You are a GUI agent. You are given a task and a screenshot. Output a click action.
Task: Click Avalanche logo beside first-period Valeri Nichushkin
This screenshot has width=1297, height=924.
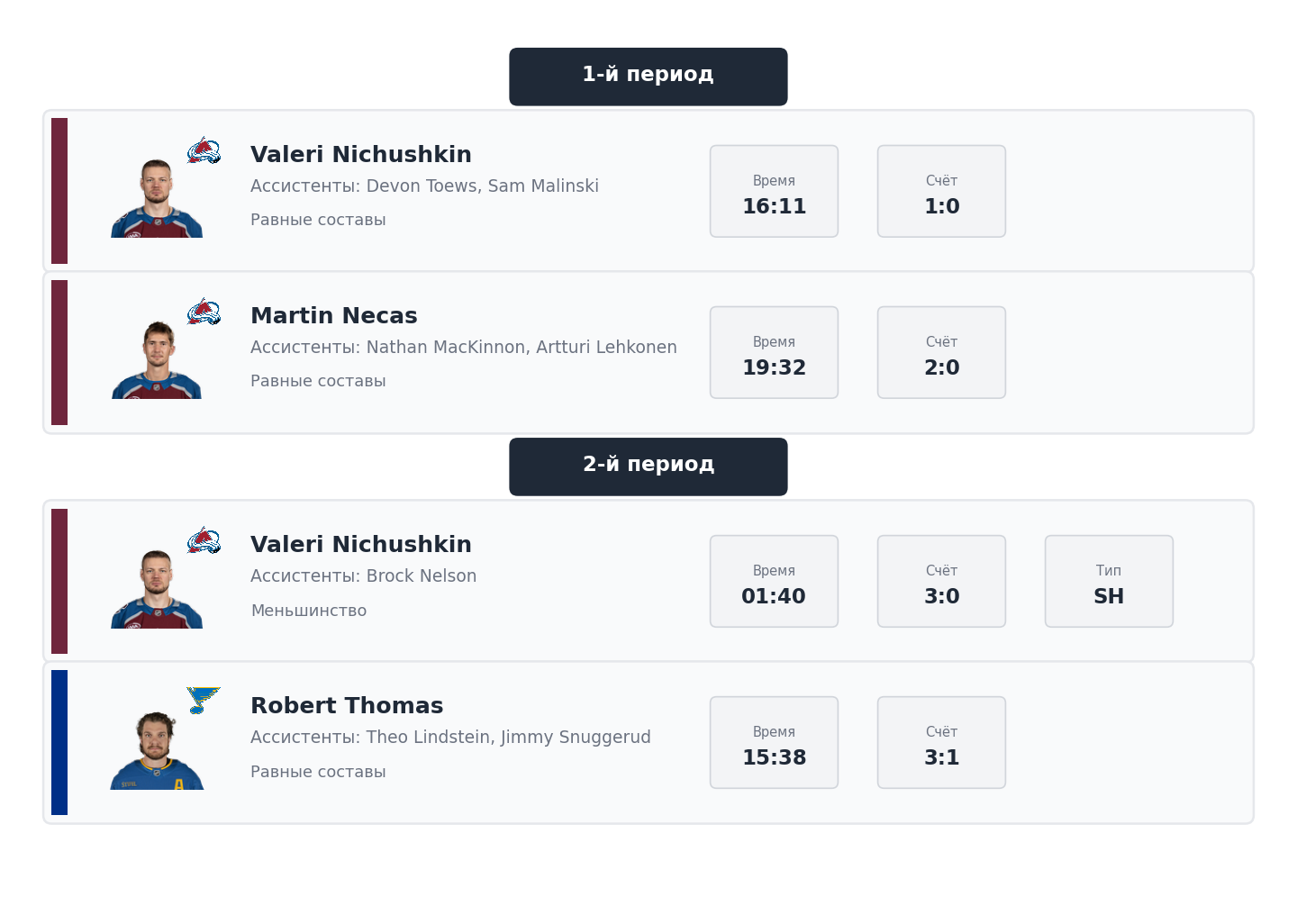[204, 150]
